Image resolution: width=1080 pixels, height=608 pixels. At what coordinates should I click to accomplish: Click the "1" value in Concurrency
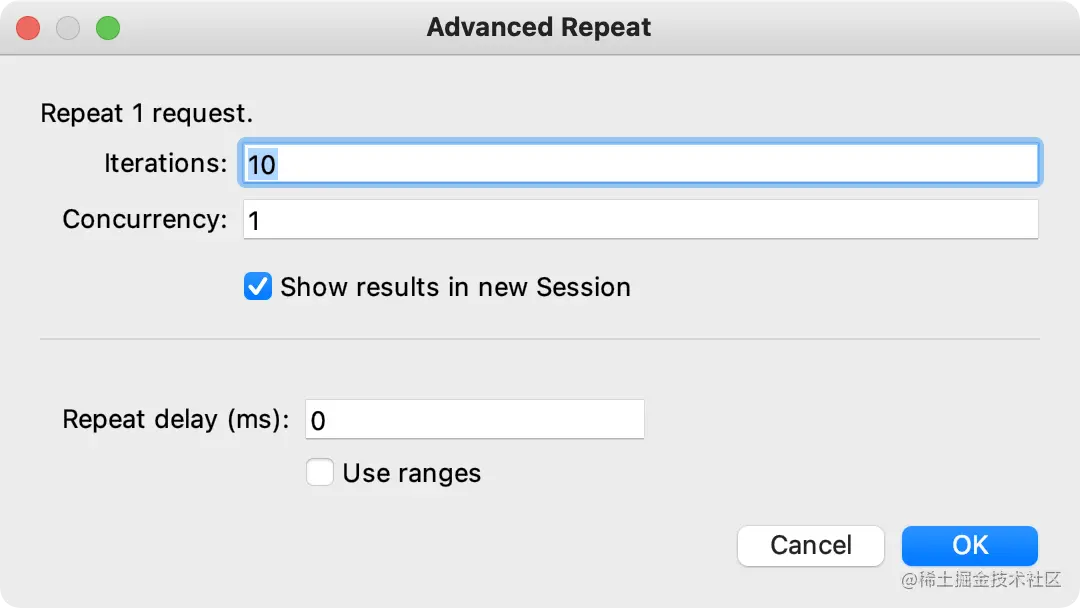click(254, 220)
